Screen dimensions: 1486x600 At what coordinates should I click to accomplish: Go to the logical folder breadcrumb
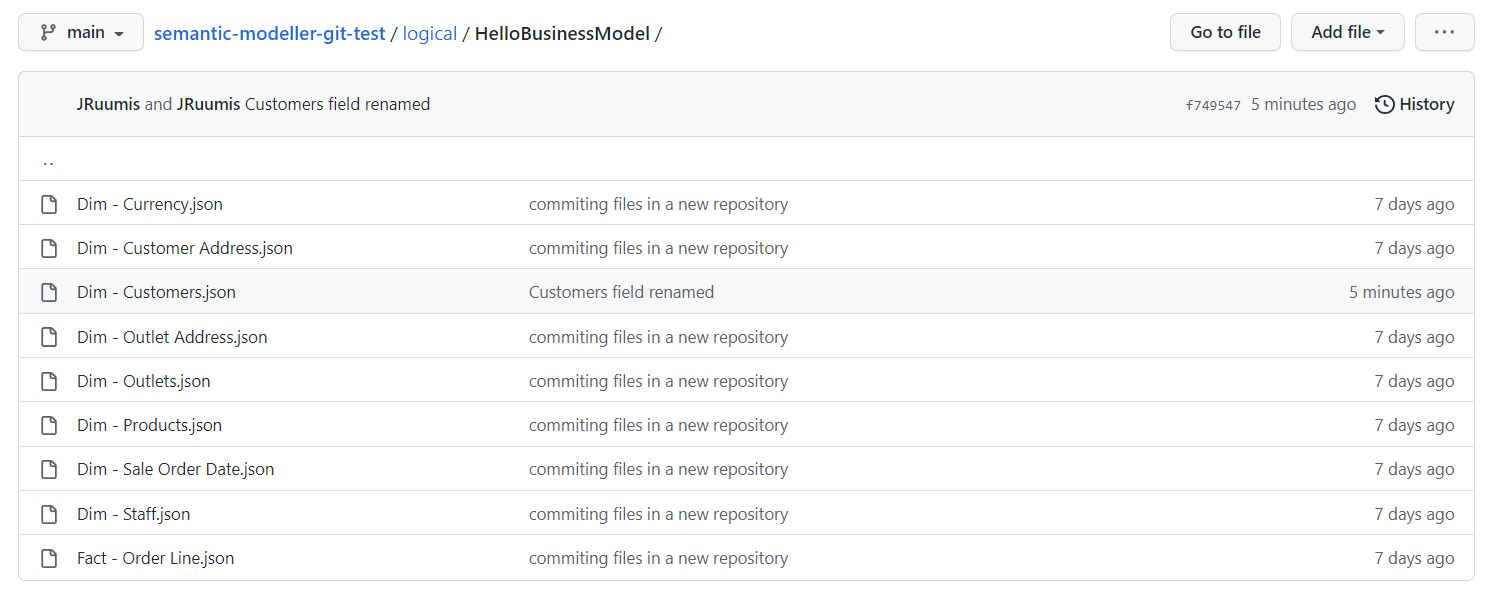point(430,33)
